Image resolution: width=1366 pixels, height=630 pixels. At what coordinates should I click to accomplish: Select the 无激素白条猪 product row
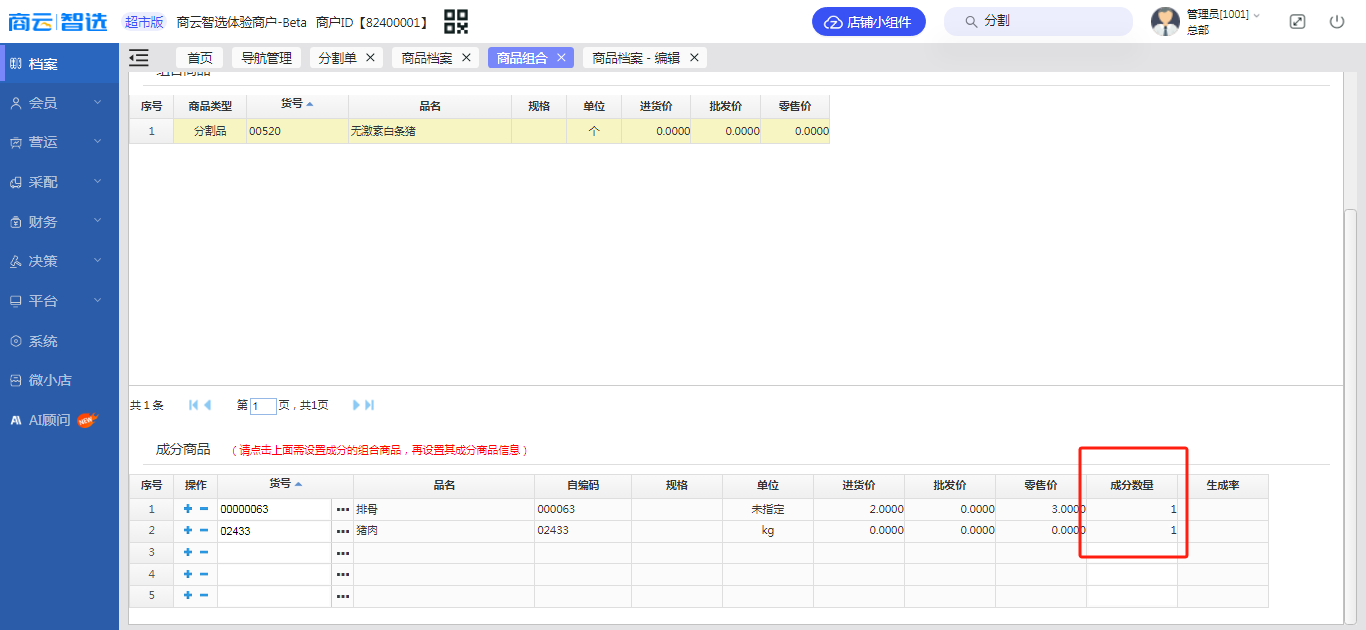pyautogui.click(x=479, y=131)
